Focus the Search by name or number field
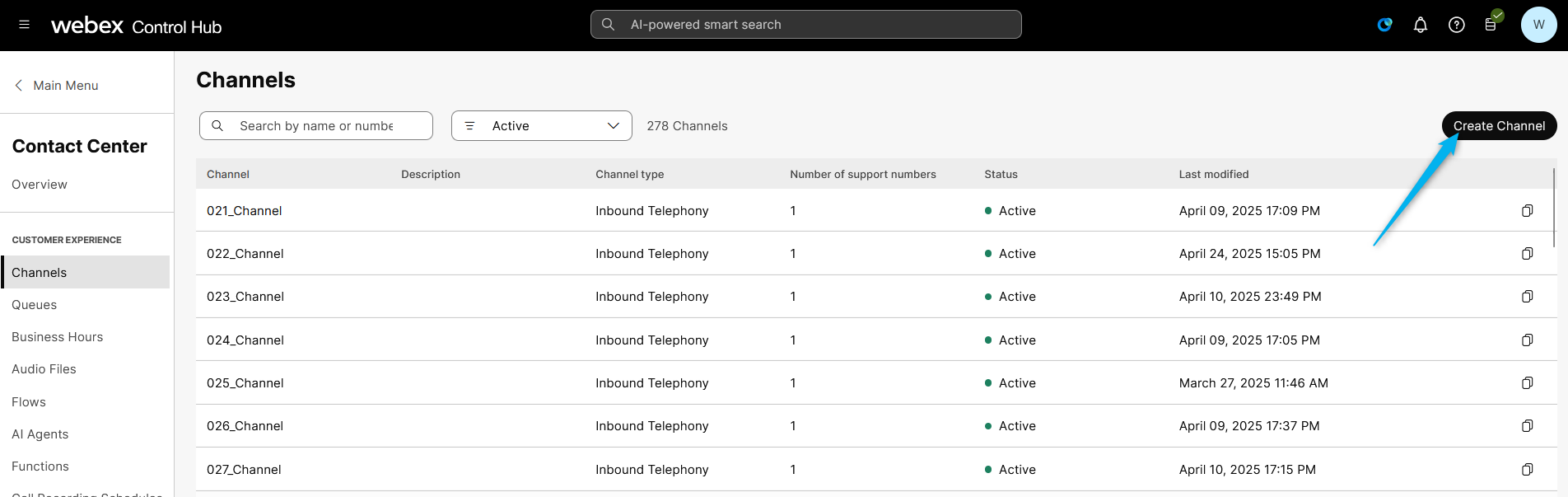The width and height of the screenshot is (1568, 497). coord(316,126)
